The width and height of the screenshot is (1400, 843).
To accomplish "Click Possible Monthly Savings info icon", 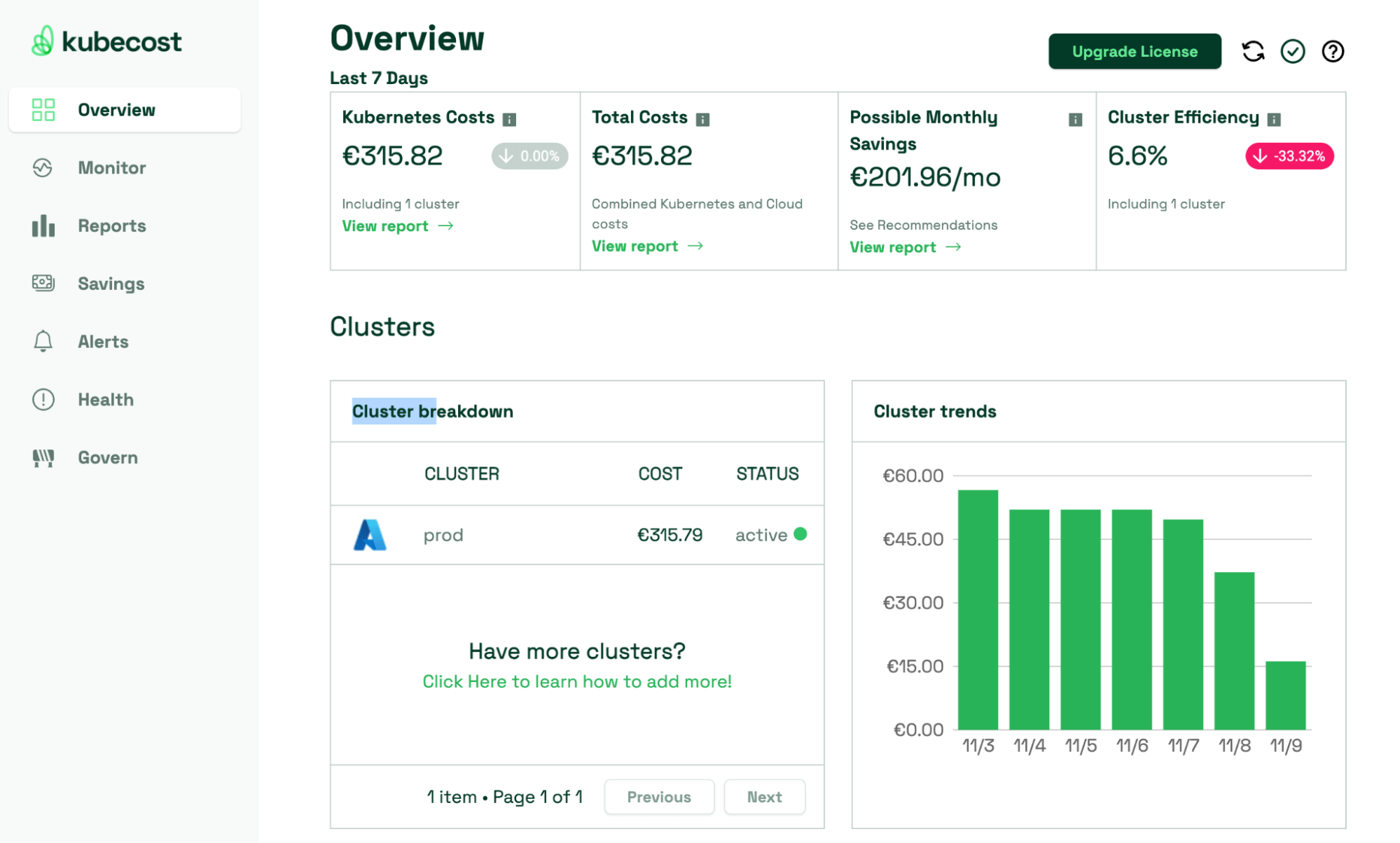I will (x=1076, y=120).
